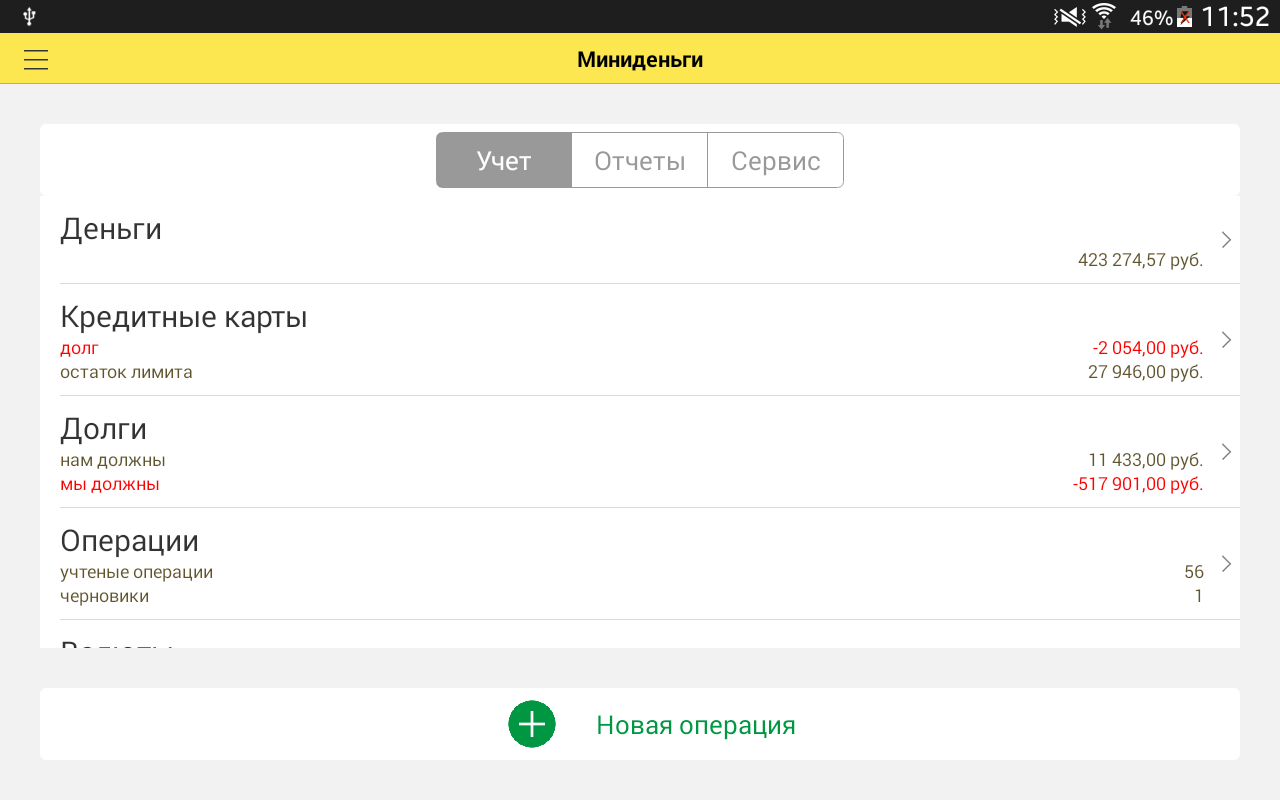Screen dimensions: 1280x800
Task: Tap the остаток лимита label
Action: [126, 372]
